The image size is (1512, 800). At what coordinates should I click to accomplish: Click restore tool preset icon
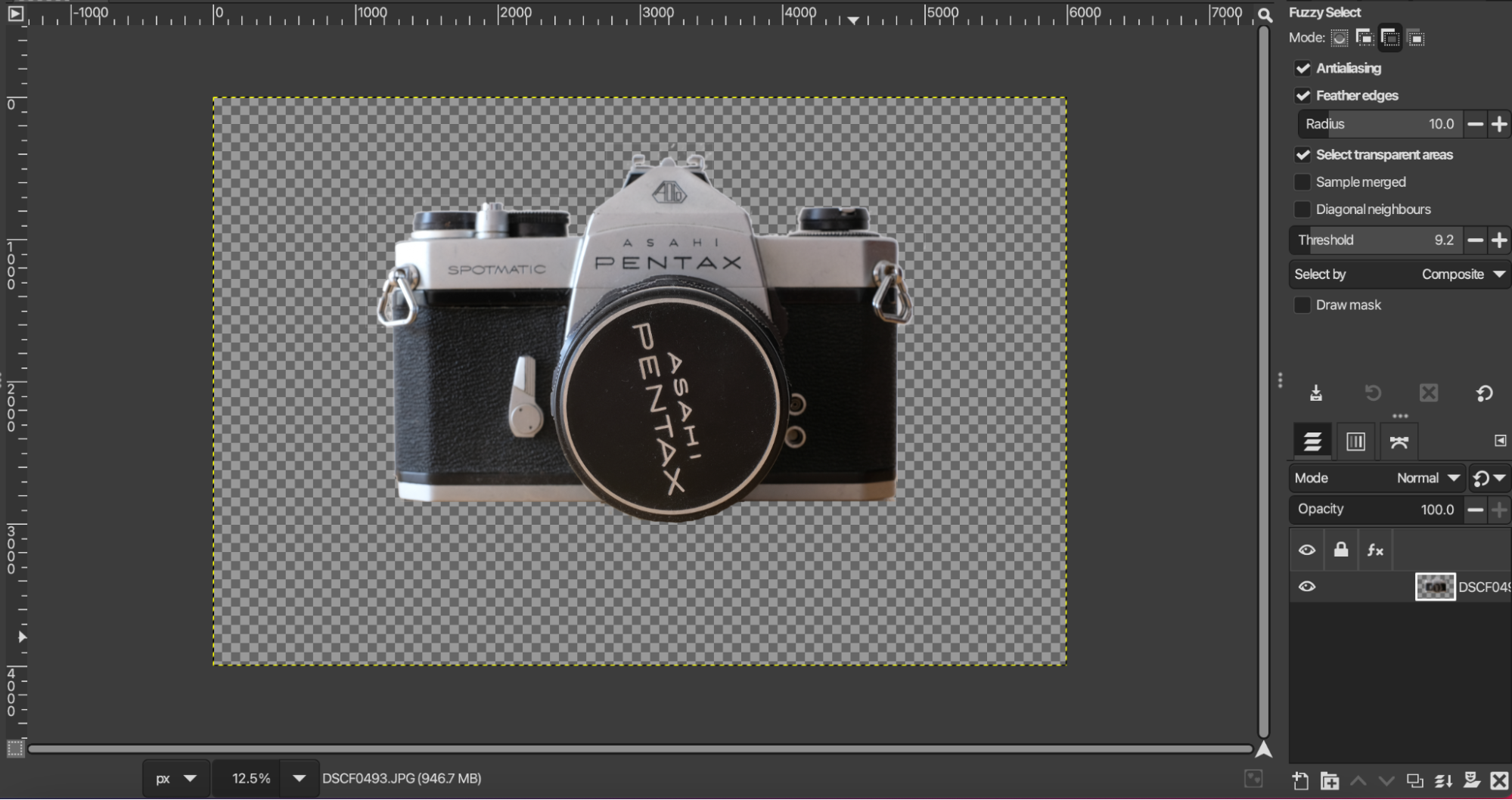pyautogui.click(x=1373, y=393)
